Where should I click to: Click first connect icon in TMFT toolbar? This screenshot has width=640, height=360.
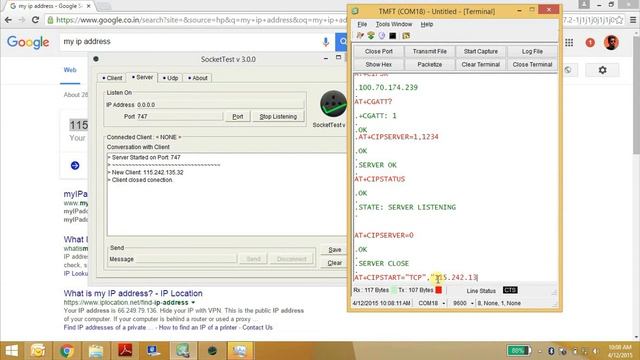coord(360,36)
